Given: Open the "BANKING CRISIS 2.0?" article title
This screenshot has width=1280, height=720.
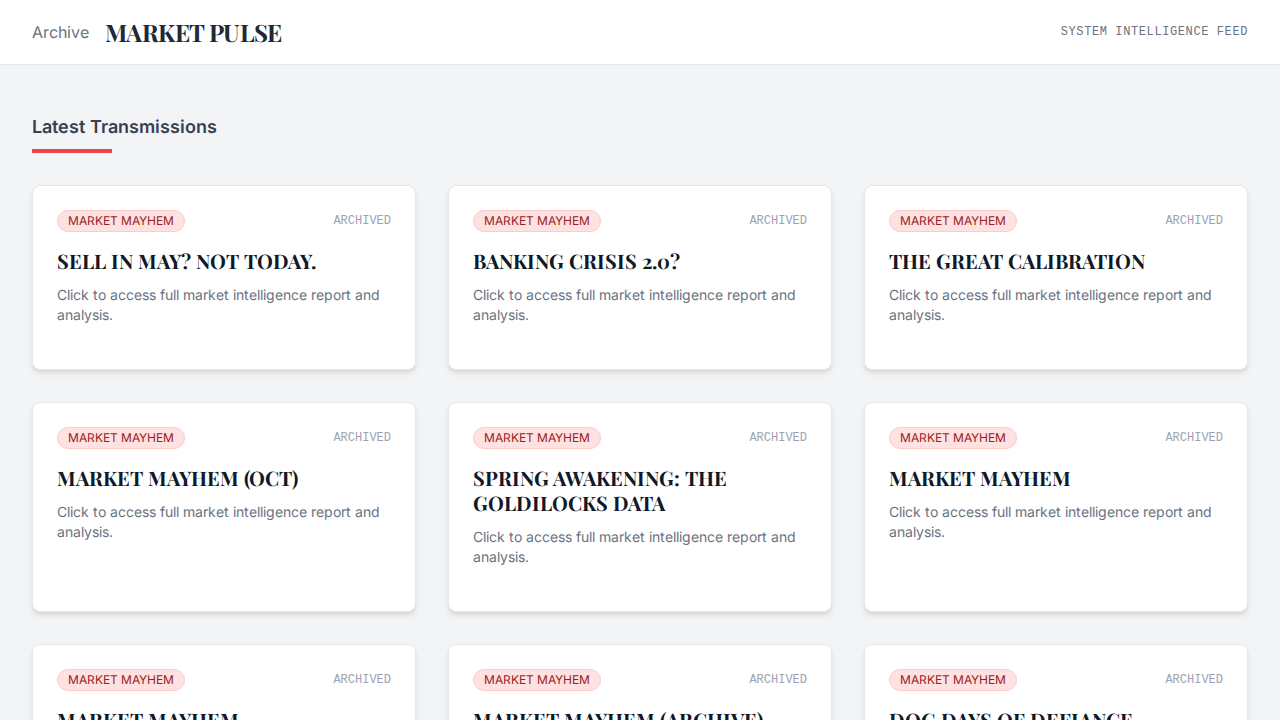Looking at the screenshot, I should point(576,262).
